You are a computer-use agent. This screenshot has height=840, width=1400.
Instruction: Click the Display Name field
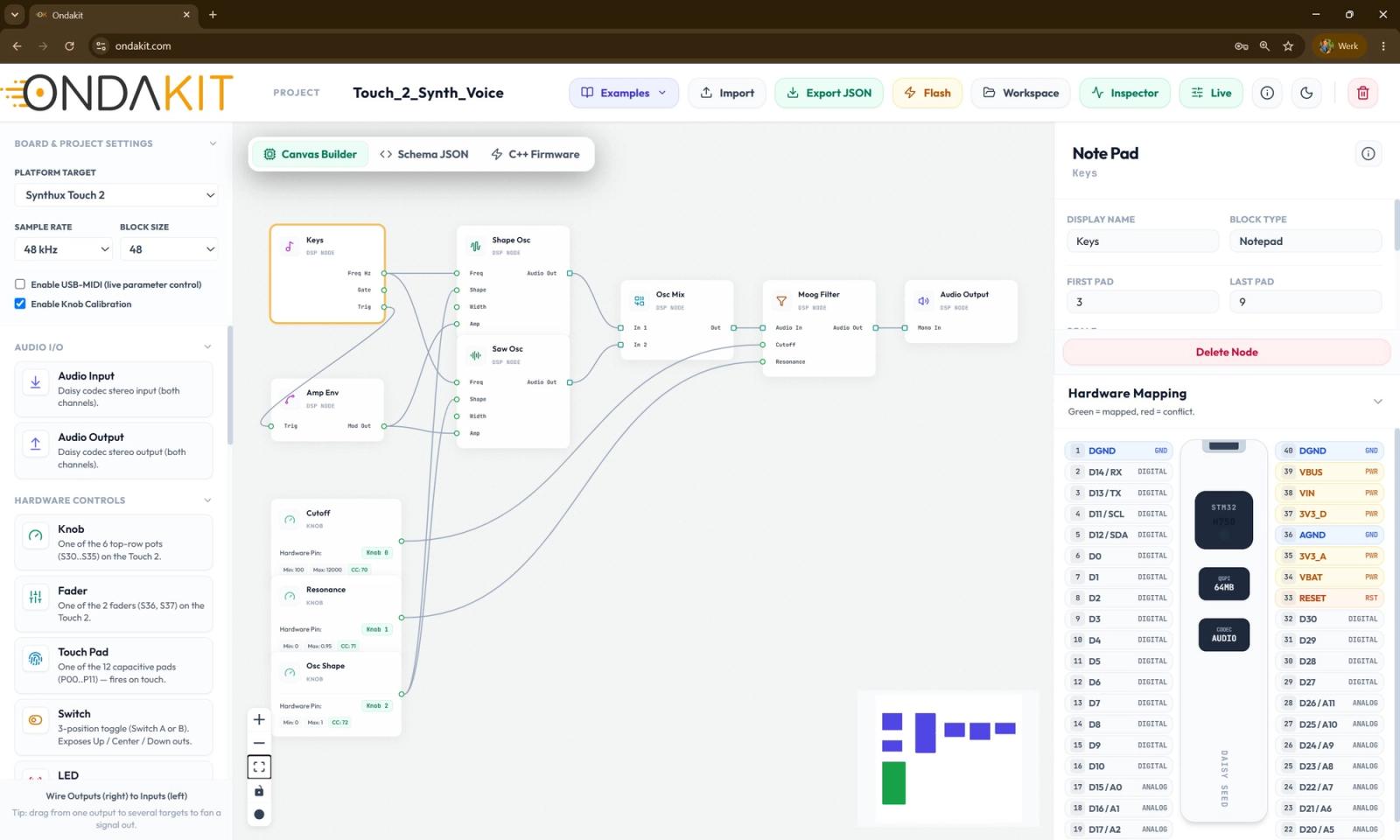1143,241
